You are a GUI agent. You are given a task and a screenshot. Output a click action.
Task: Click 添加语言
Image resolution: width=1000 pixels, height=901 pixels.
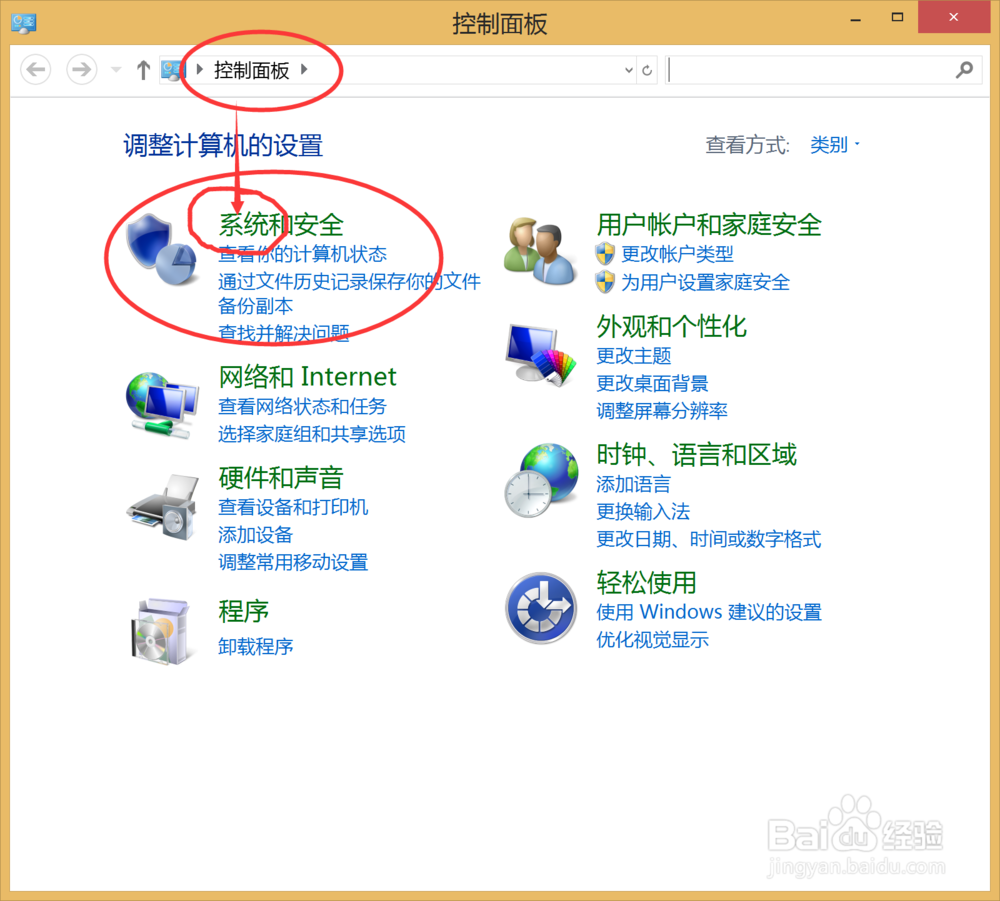[x=633, y=484]
